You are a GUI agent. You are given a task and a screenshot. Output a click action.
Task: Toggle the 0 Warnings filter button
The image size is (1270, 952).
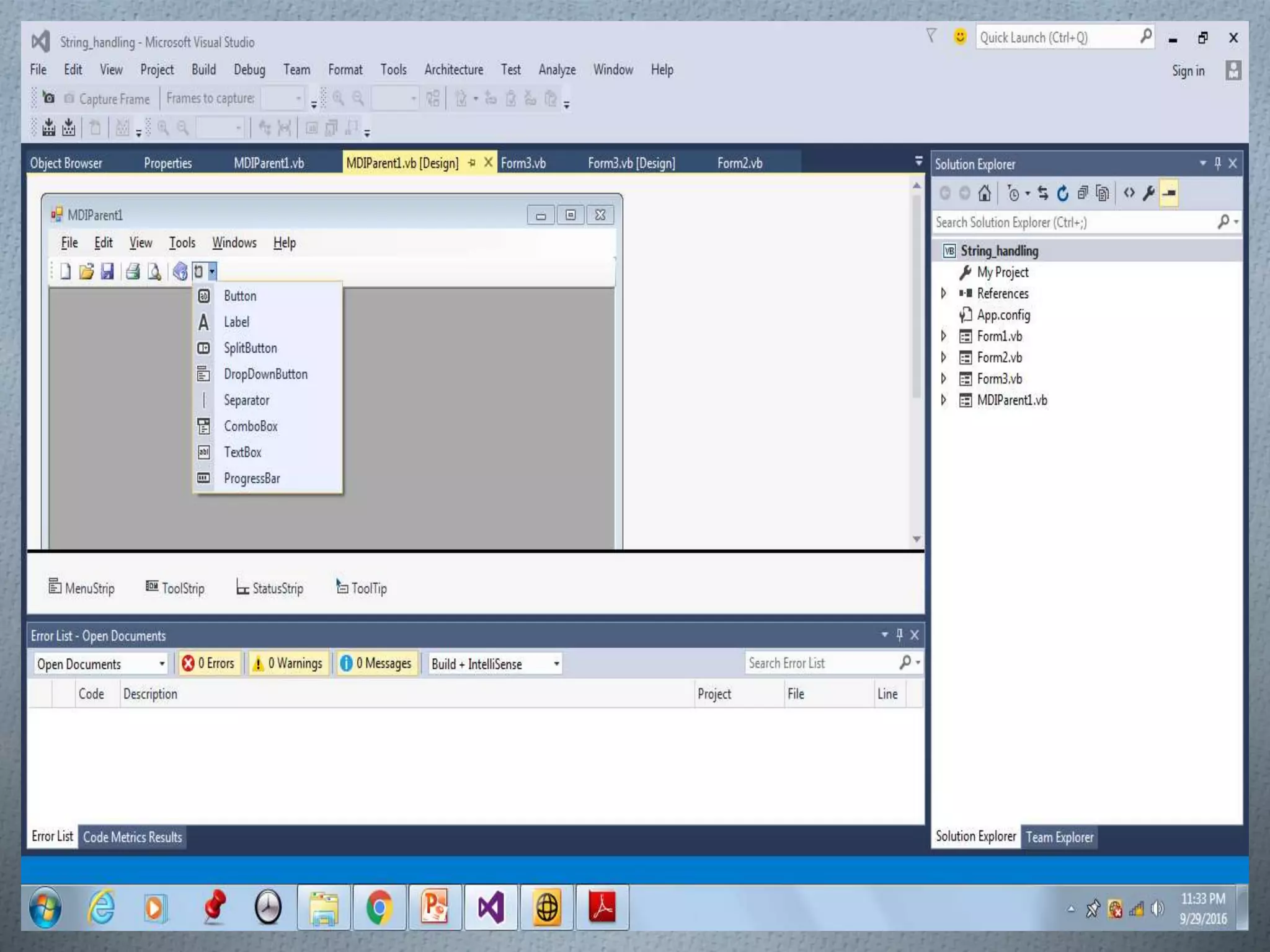tap(288, 663)
